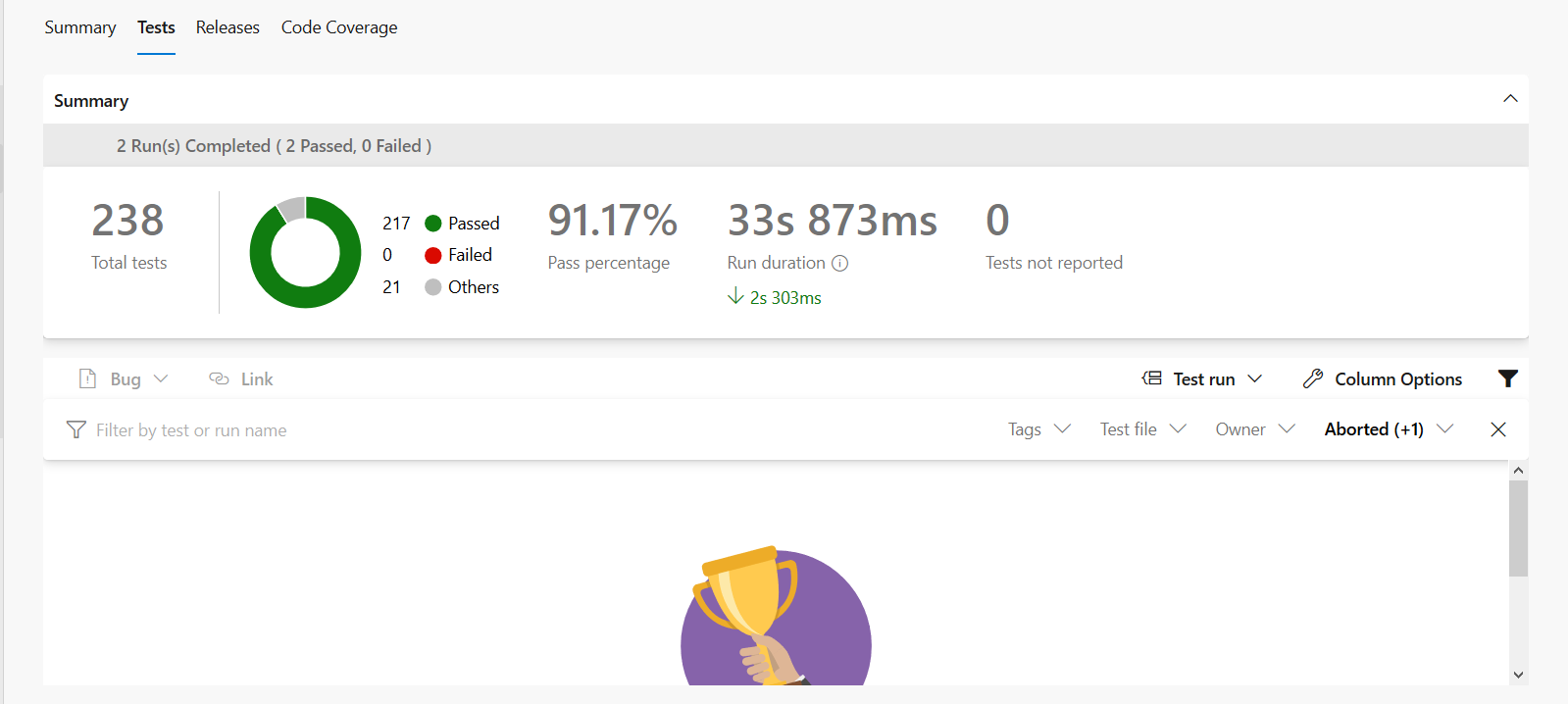Switch to the Summary tab
Viewport: 1568px width, 704px height.
click(x=80, y=27)
